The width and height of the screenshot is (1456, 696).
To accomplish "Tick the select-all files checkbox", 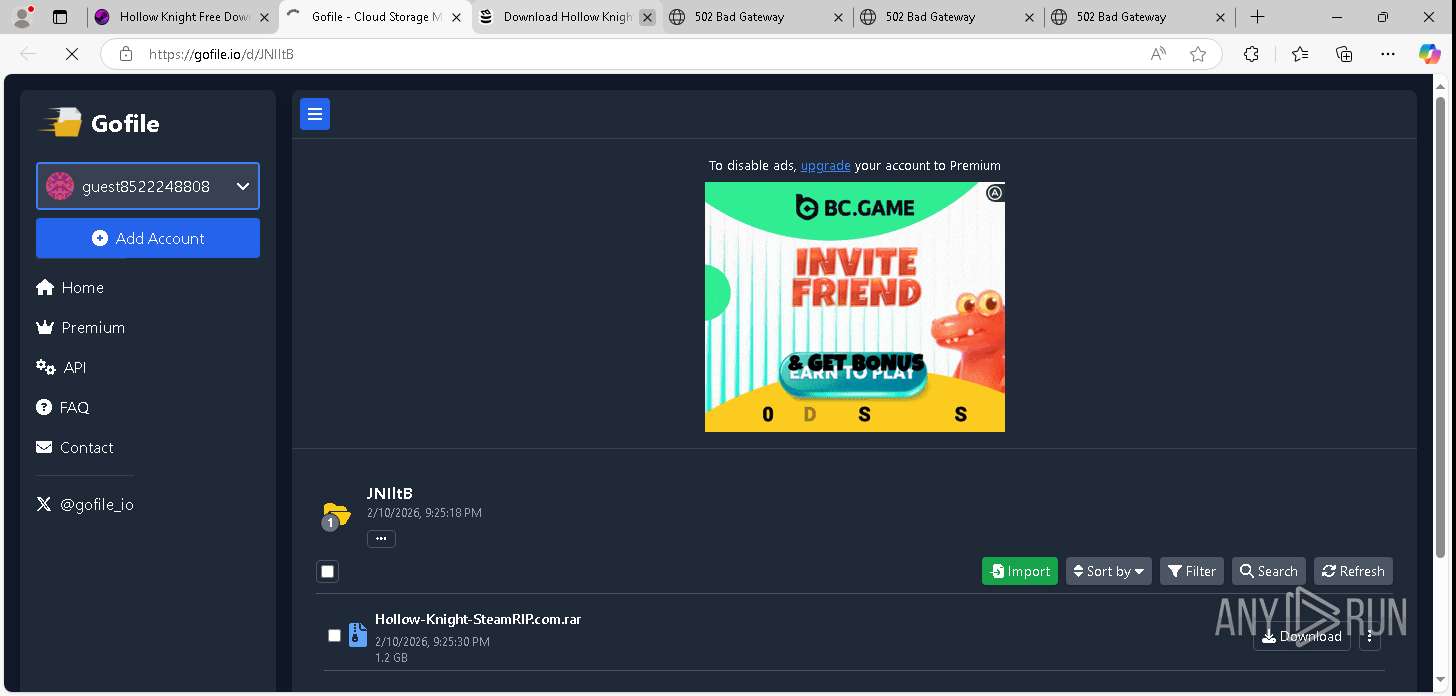I will 328,572.
